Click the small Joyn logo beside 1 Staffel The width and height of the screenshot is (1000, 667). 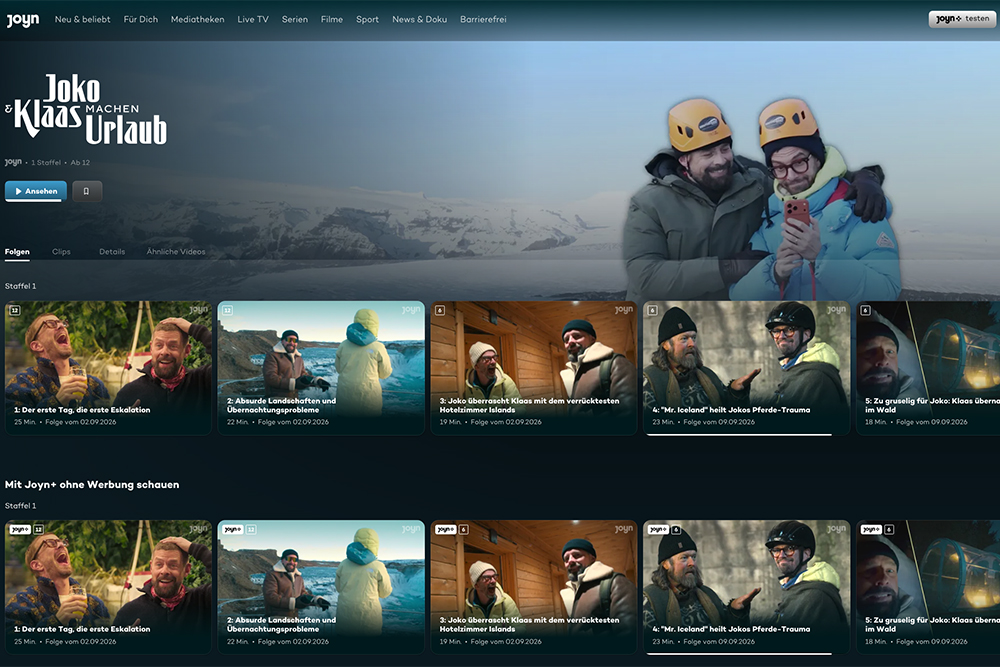click(13, 163)
